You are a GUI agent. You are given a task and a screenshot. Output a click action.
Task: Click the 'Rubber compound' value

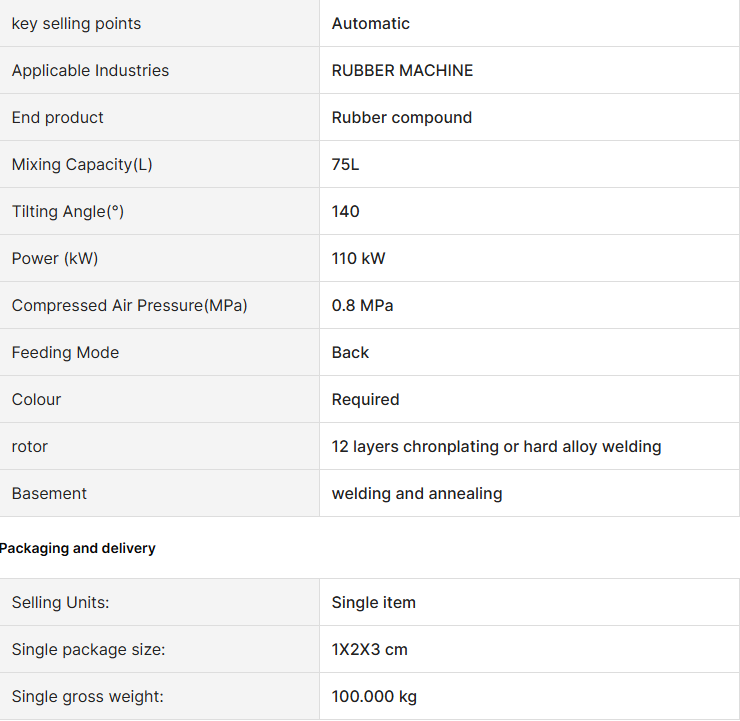(402, 117)
